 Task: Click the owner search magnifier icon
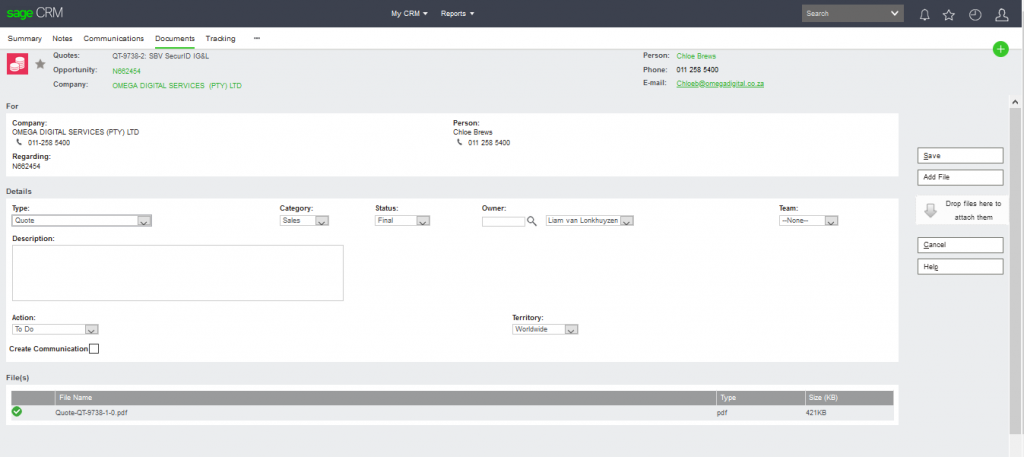pos(533,221)
